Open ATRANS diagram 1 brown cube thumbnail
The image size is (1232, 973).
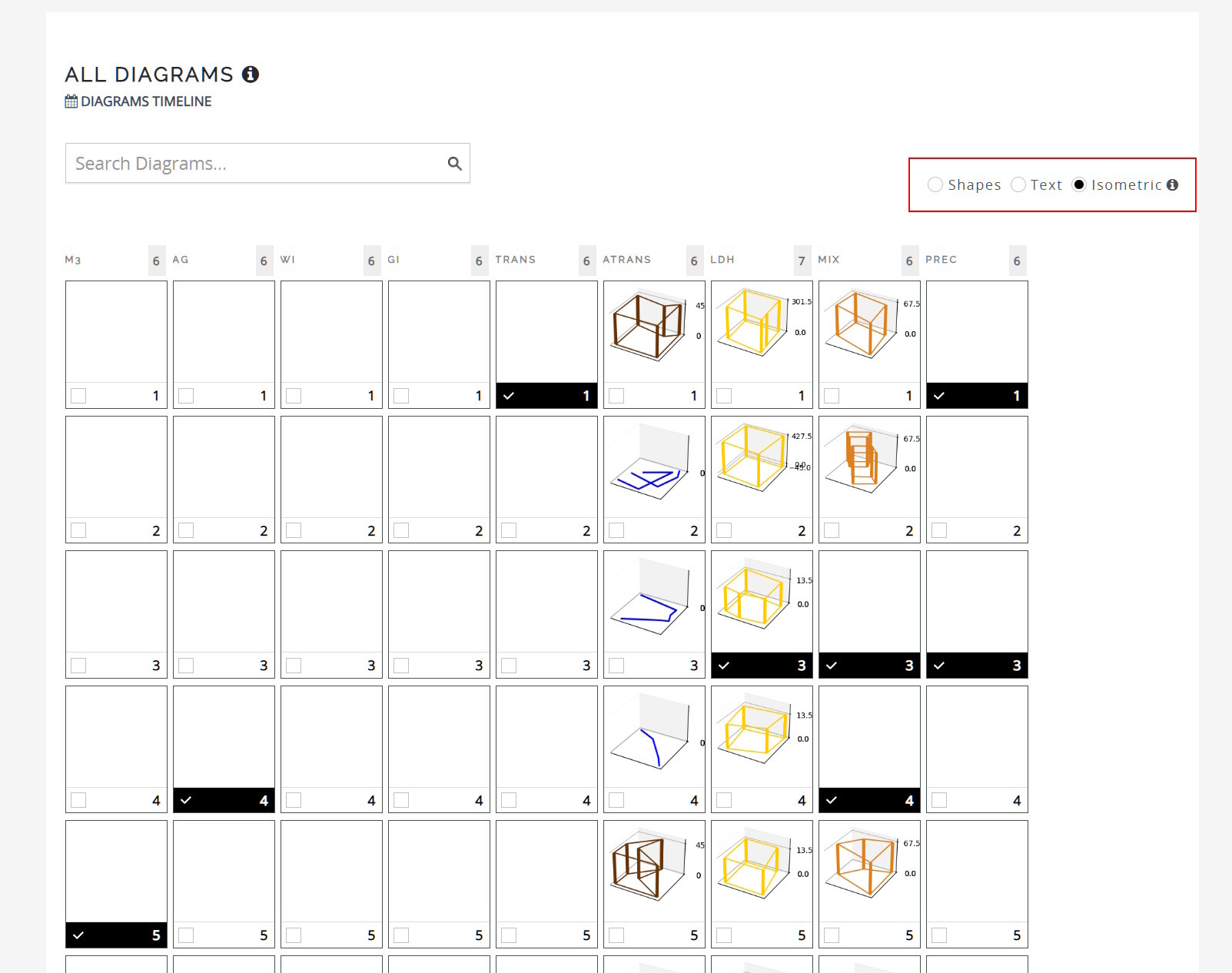tap(654, 332)
